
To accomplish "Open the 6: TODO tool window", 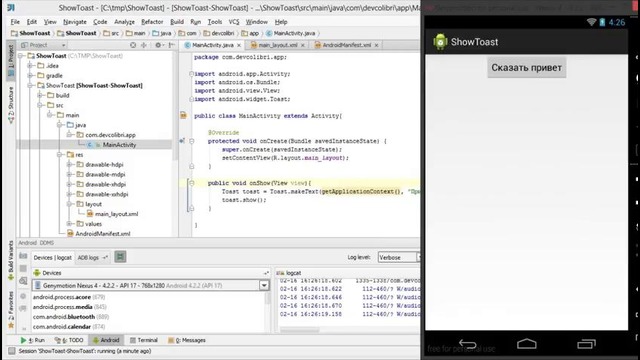I will (69, 340).
